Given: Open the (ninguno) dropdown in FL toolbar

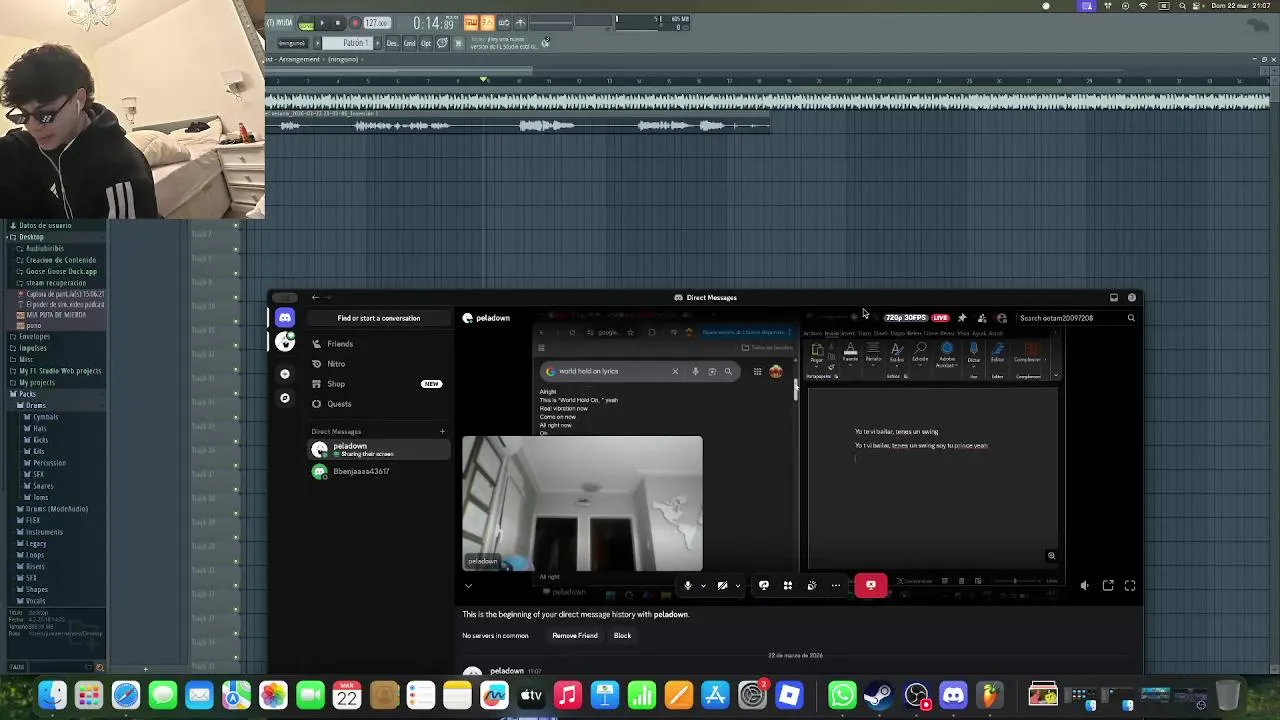Looking at the screenshot, I should point(291,43).
